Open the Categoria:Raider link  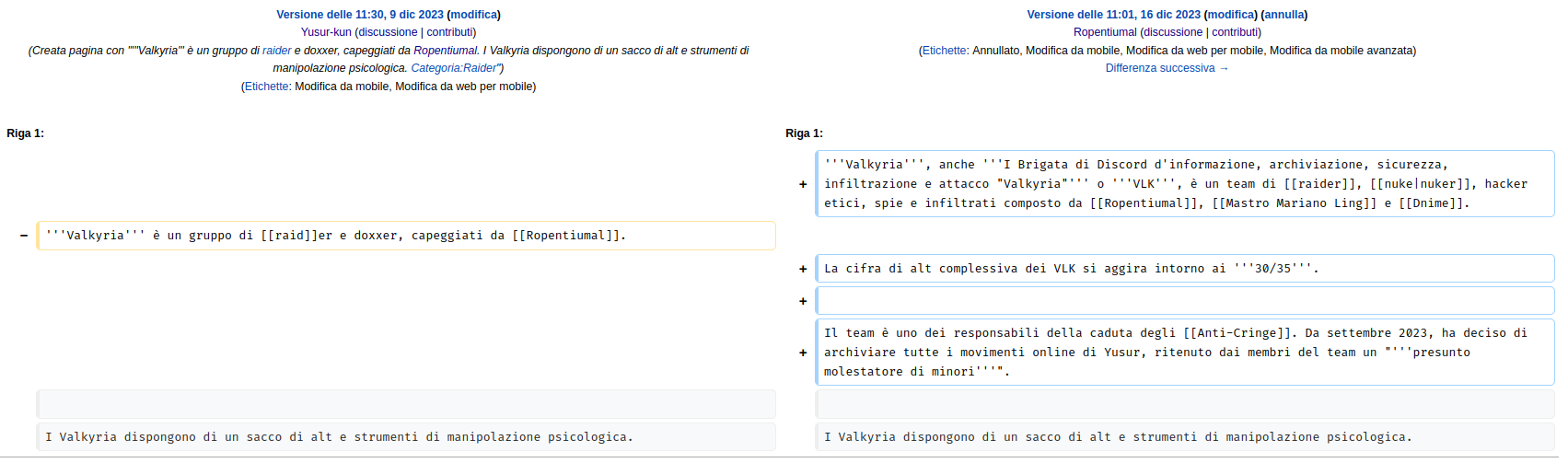click(x=454, y=68)
